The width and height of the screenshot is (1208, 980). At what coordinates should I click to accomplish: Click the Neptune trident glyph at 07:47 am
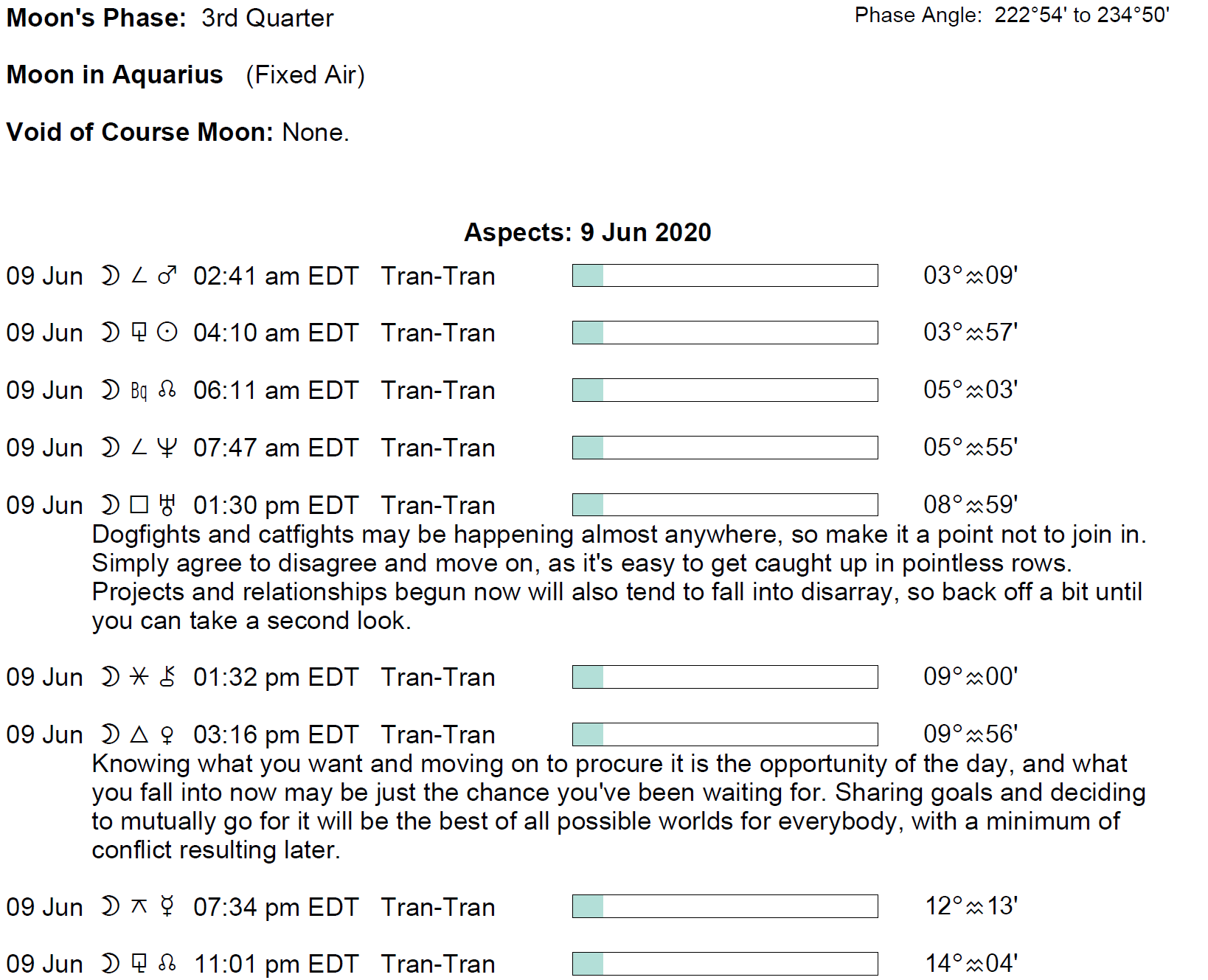167,448
